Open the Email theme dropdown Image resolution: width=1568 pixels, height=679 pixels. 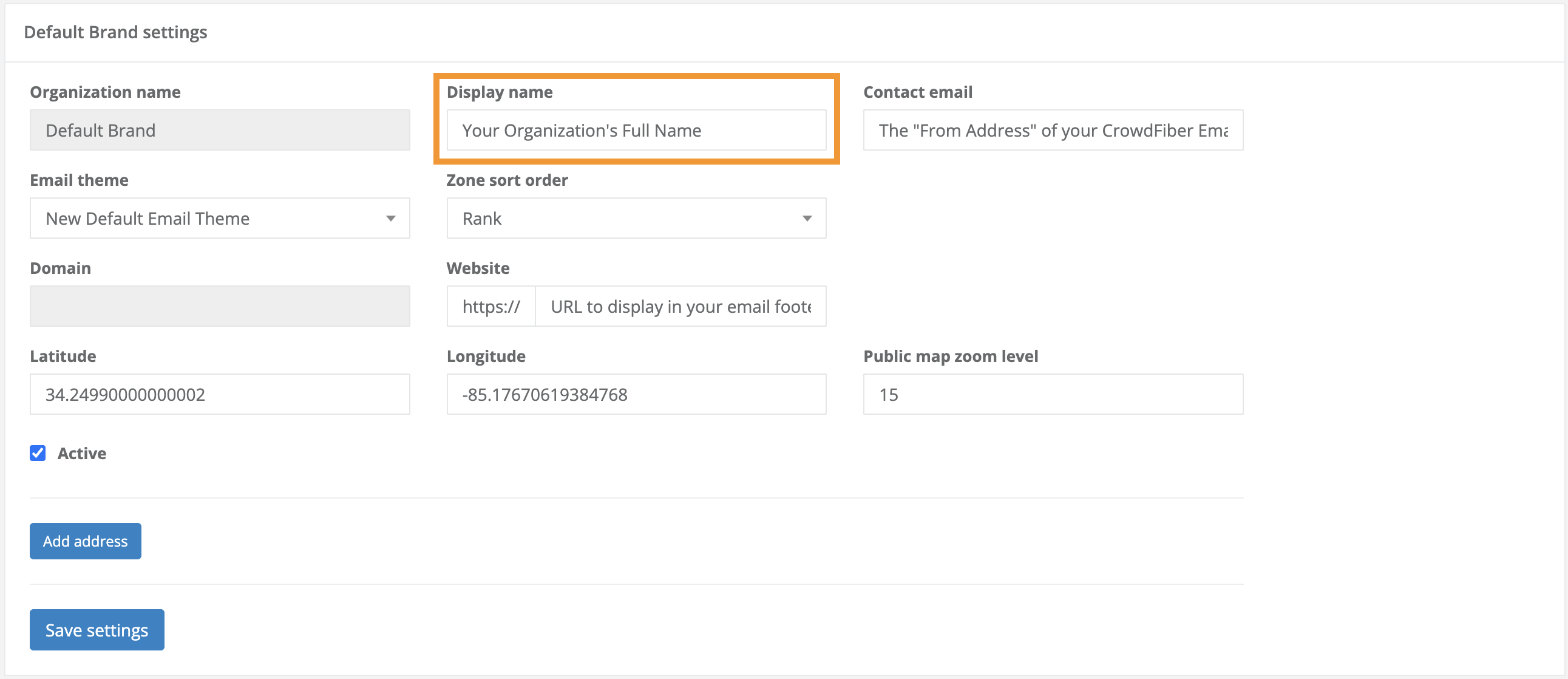[219, 218]
